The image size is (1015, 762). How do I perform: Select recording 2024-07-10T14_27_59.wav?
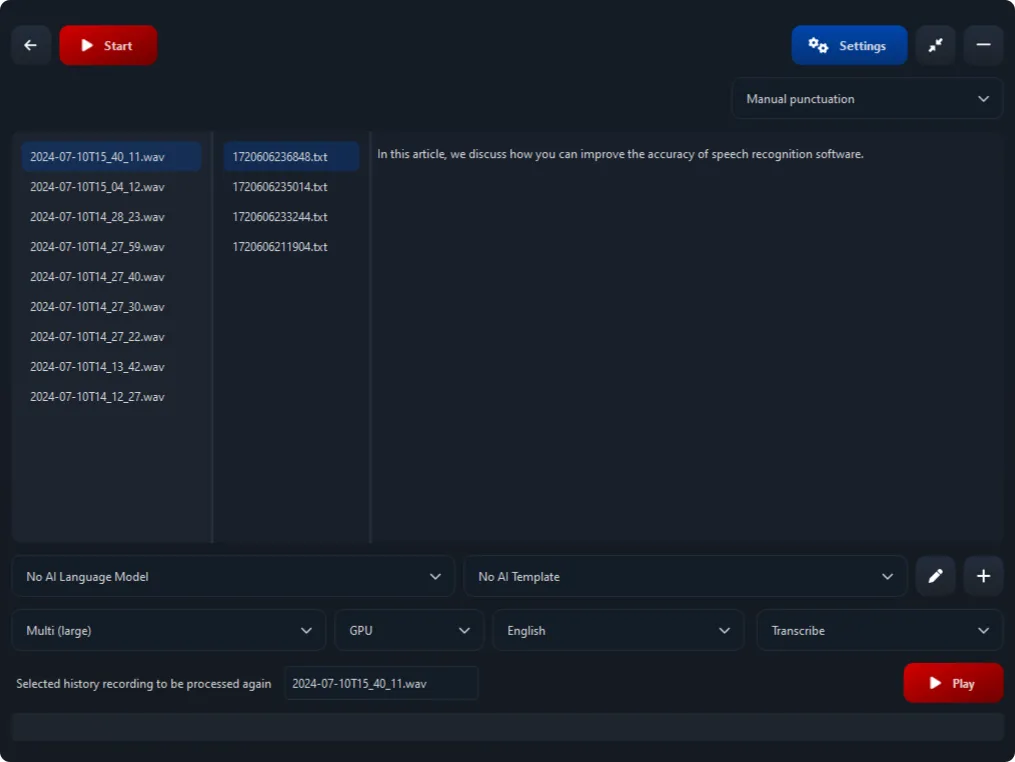tap(111, 247)
